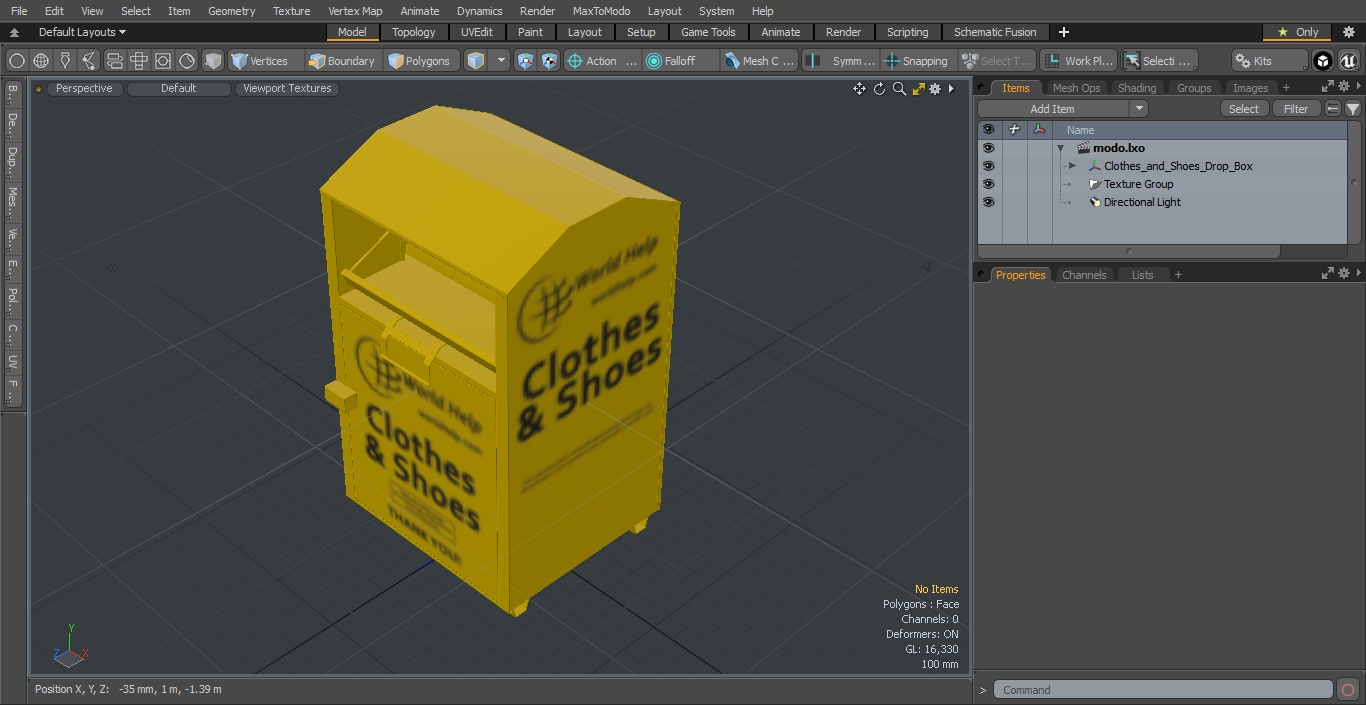Activate Polygons selection mode
Image resolution: width=1366 pixels, height=705 pixels.
421,61
